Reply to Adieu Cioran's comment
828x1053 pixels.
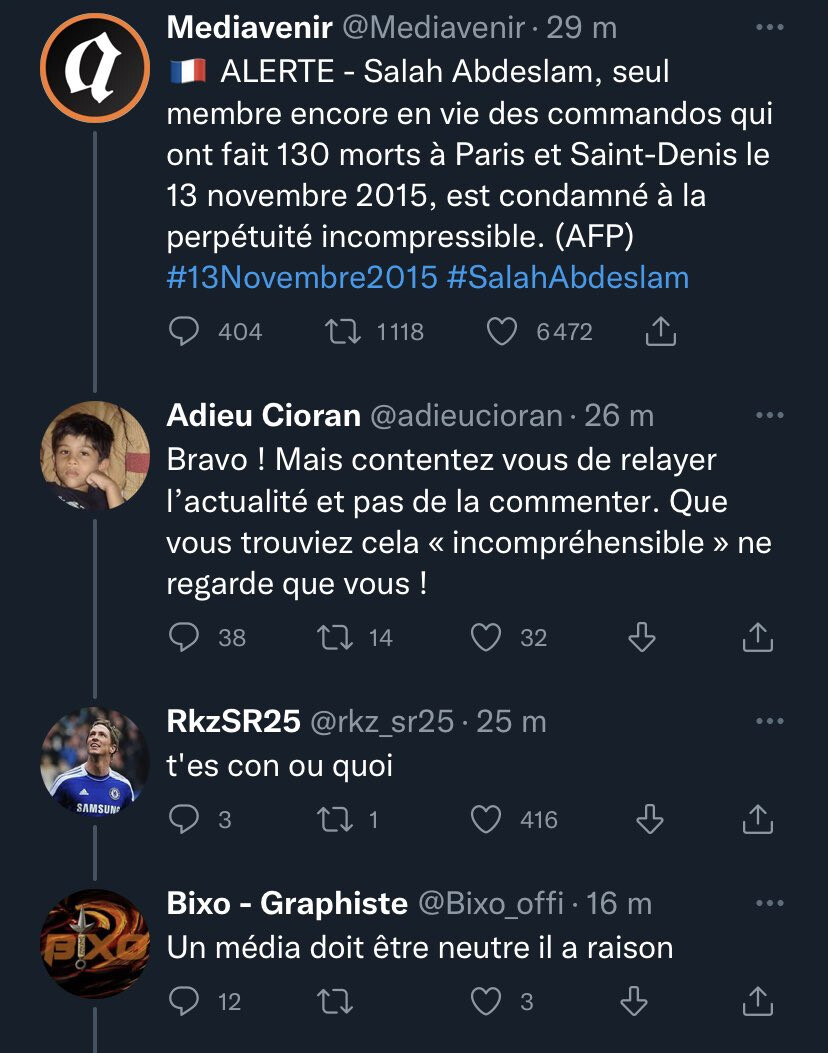[x=184, y=637]
